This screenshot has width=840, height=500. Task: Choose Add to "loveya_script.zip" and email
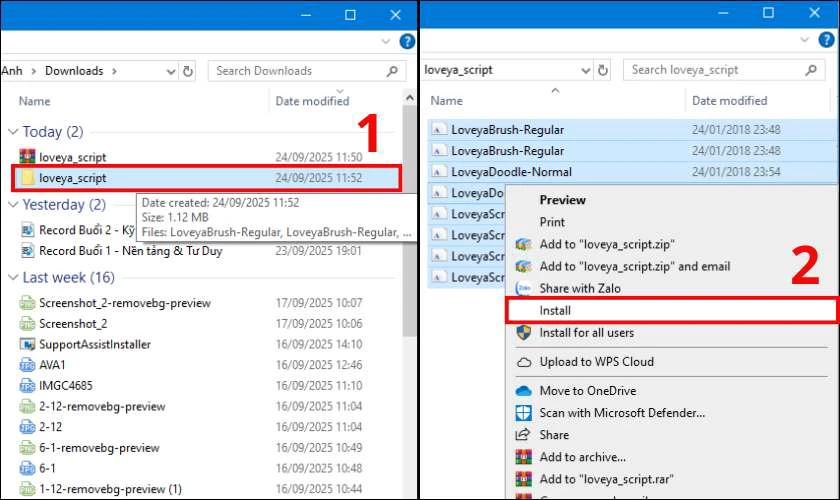(x=635, y=266)
